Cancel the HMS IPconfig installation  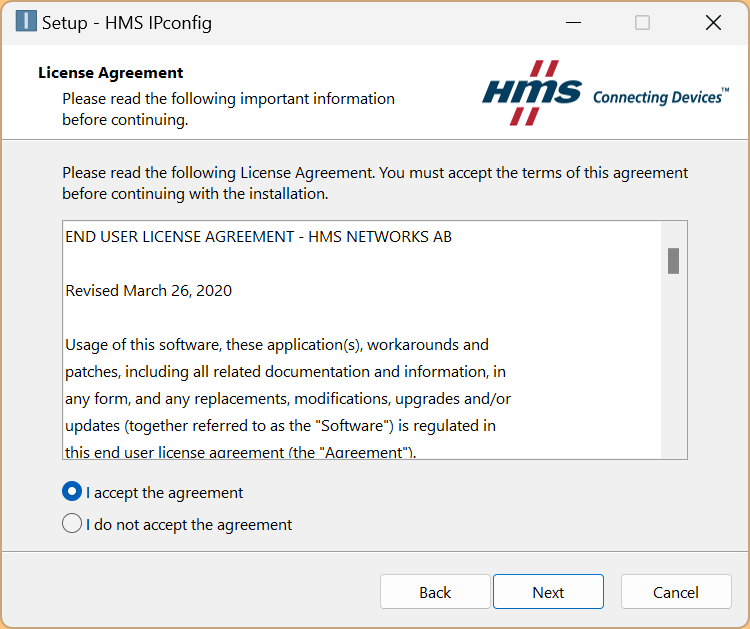(676, 592)
